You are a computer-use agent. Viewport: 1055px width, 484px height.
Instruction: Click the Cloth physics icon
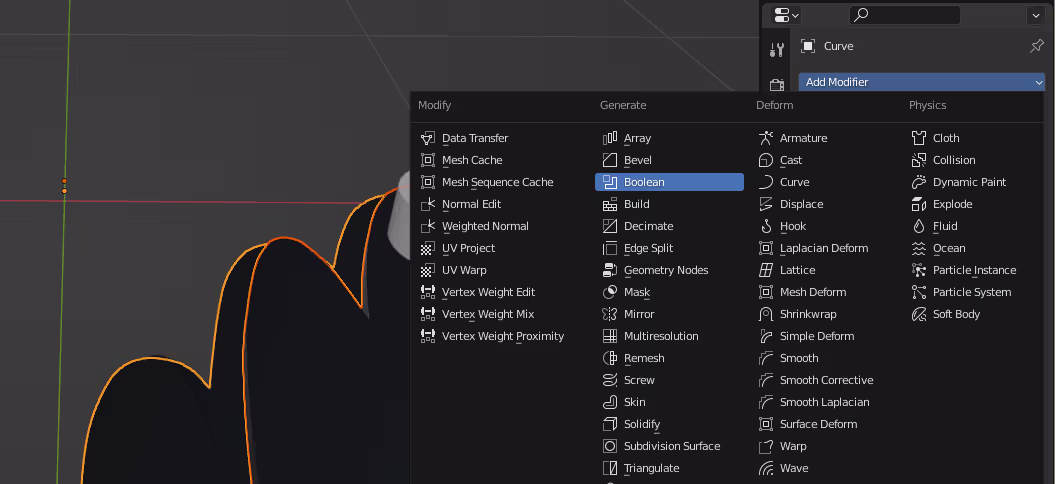pyautogui.click(x=919, y=138)
